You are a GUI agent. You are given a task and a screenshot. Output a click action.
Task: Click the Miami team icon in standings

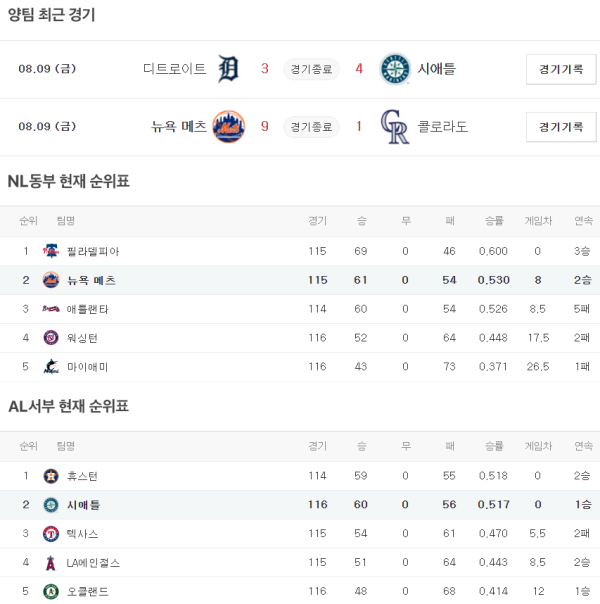pos(51,367)
